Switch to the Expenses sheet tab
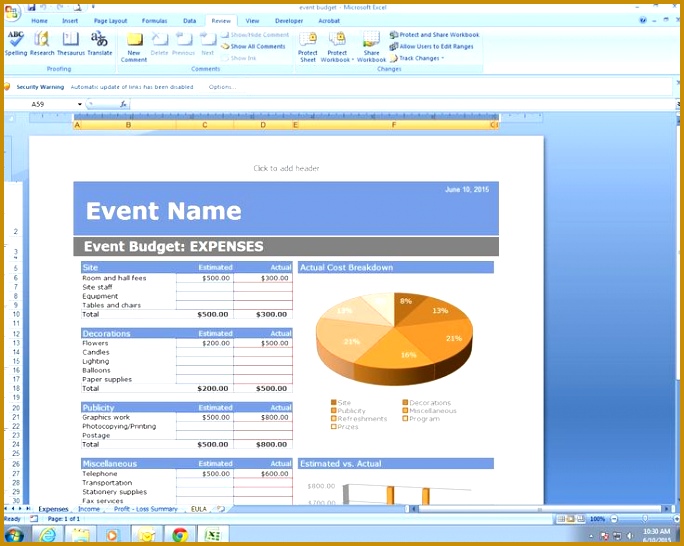 pyautogui.click(x=53, y=509)
